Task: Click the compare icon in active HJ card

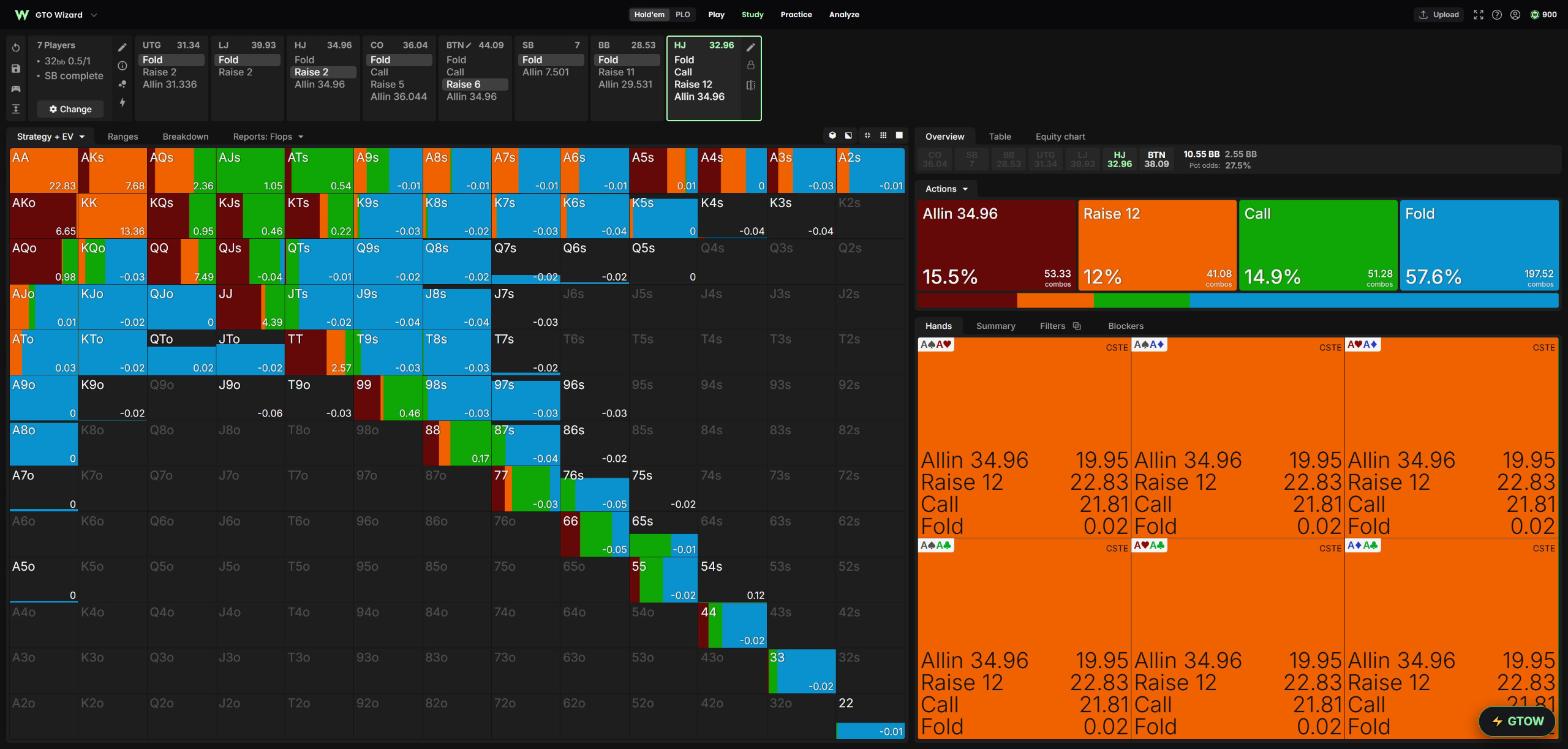Action: click(x=751, y=85)
